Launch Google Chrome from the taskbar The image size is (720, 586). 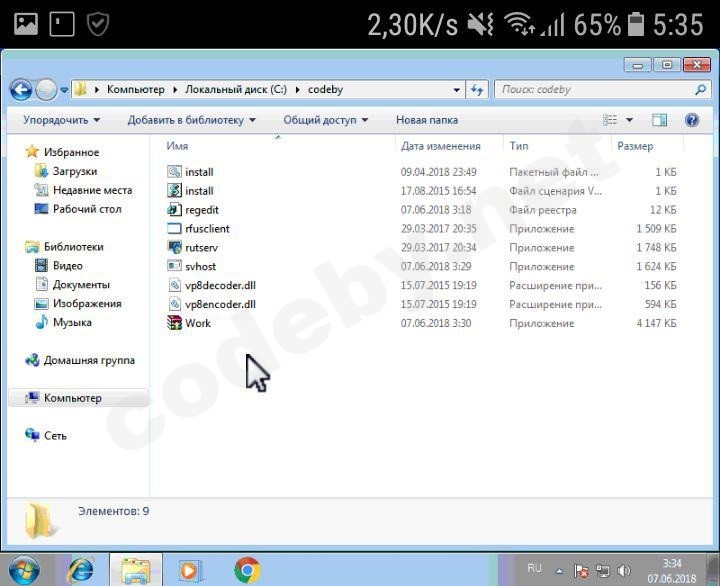(247, 570)
